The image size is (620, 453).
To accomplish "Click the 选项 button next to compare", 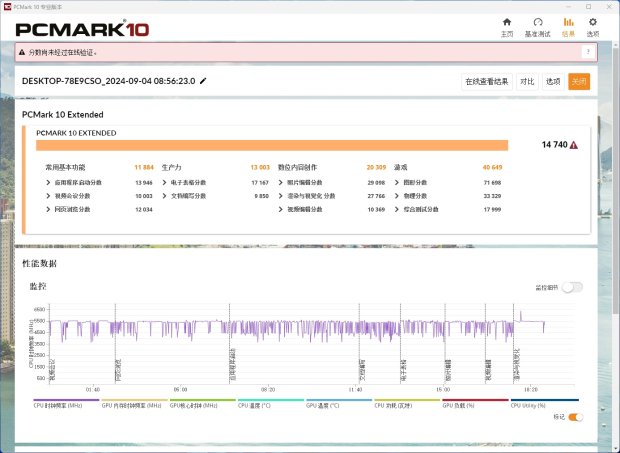I will 553,82.
